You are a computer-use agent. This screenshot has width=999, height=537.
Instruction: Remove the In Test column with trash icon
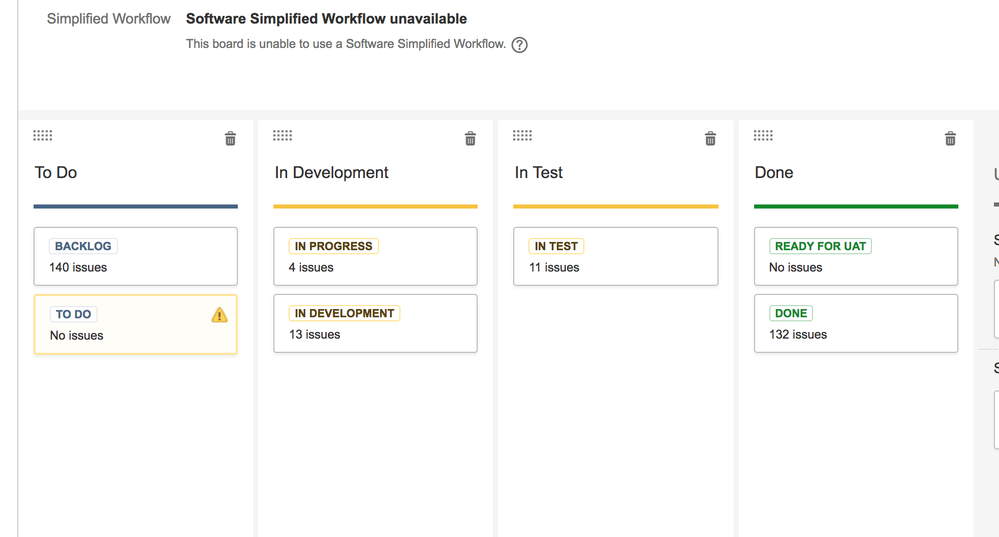[710, 139]
